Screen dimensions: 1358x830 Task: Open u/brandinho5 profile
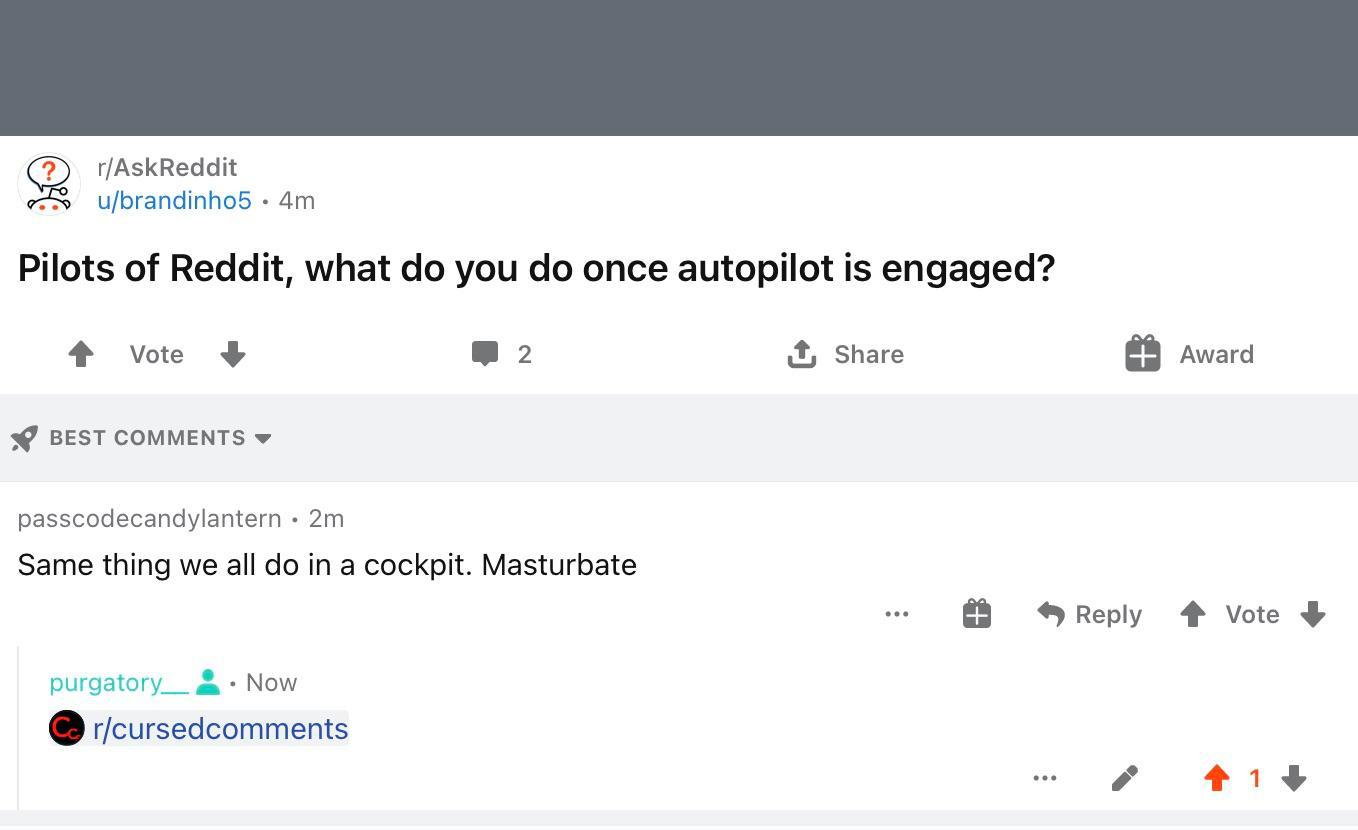pyautogui.click(x=174, y=200)
